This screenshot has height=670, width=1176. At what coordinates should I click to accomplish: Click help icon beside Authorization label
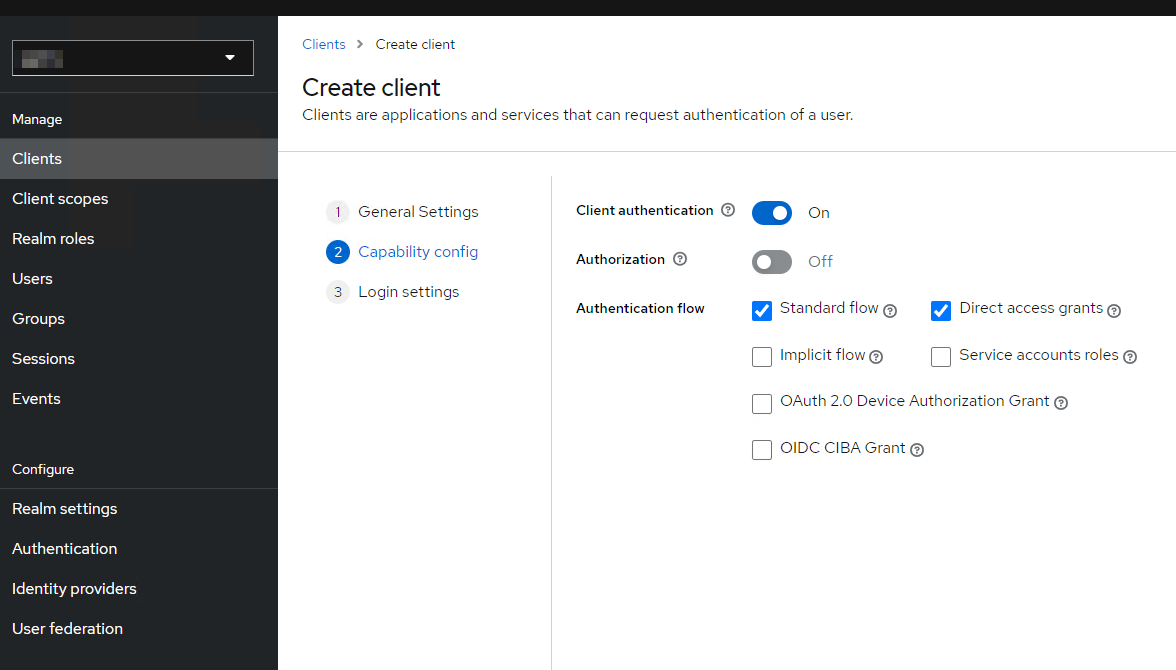click(x=680, y=259)
